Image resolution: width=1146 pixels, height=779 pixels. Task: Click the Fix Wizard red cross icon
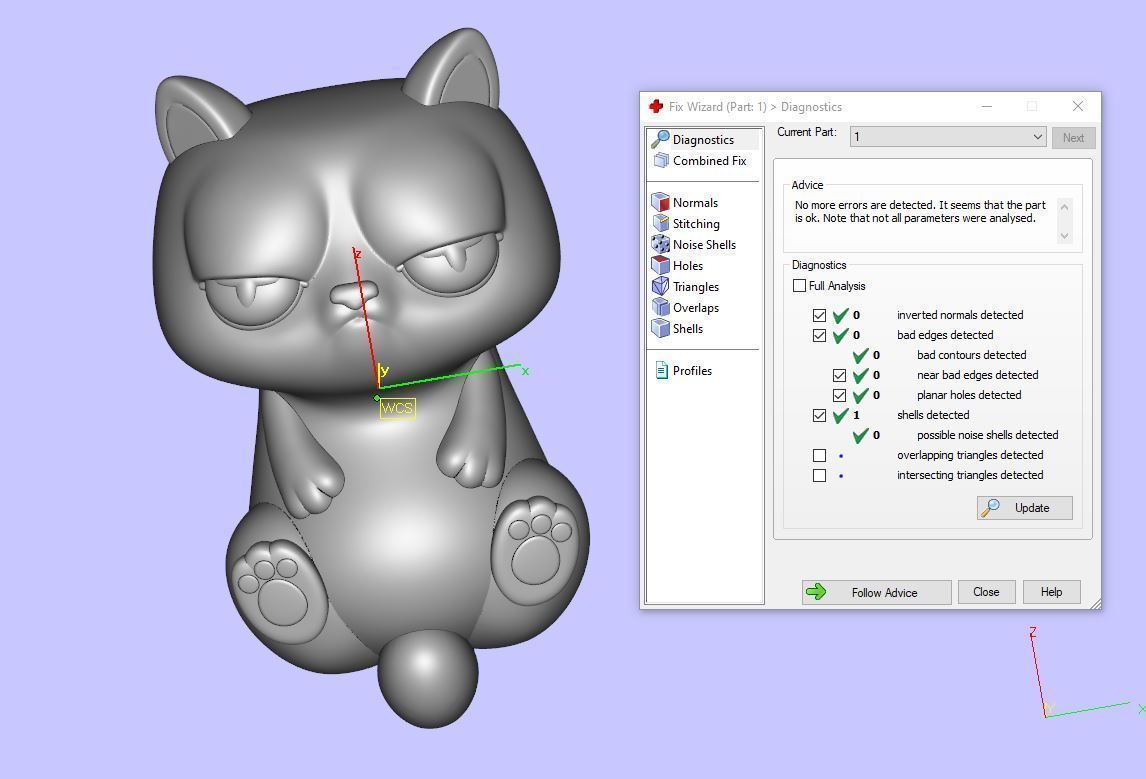(656, 107)
